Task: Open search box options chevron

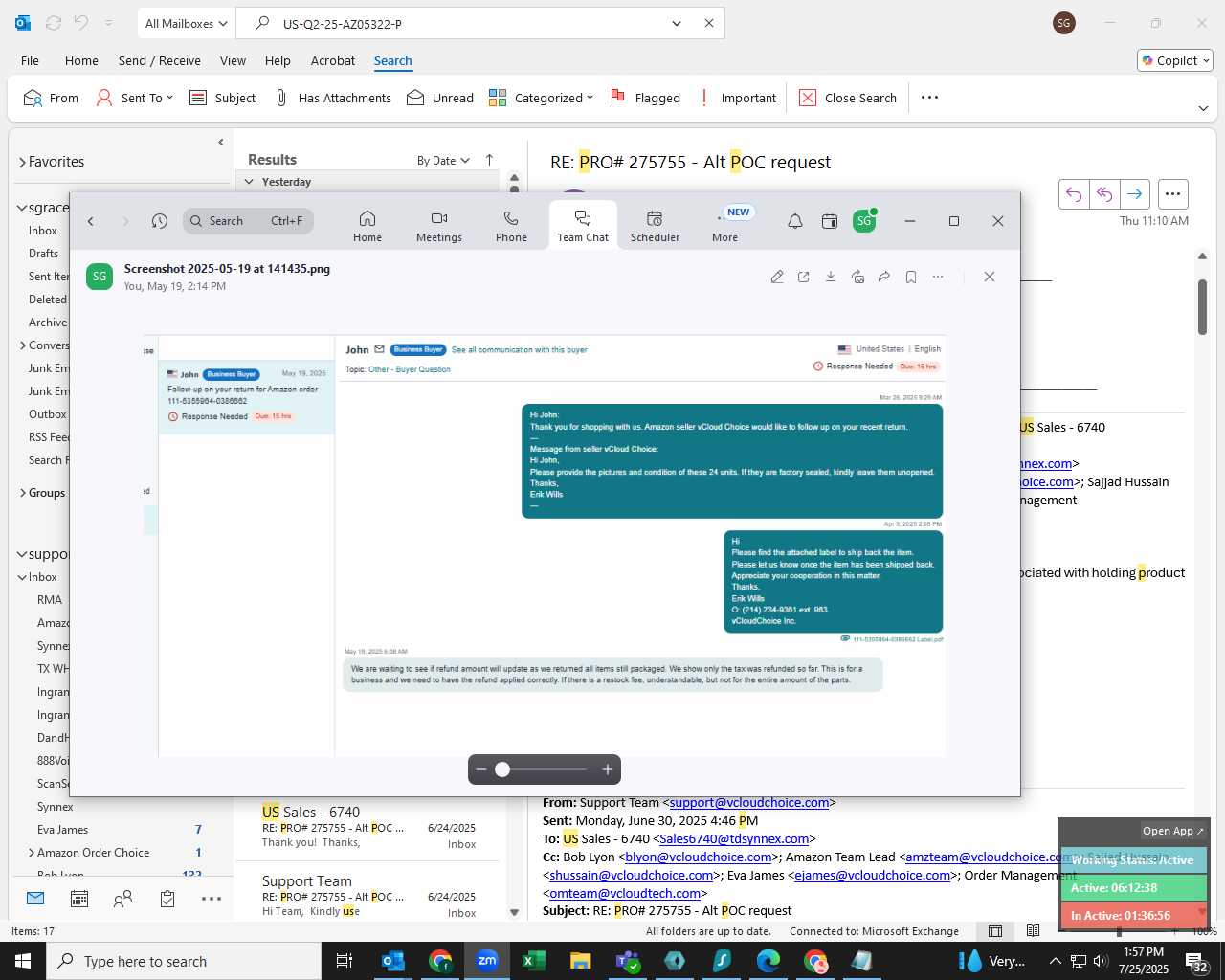Action: coord(677,23)
